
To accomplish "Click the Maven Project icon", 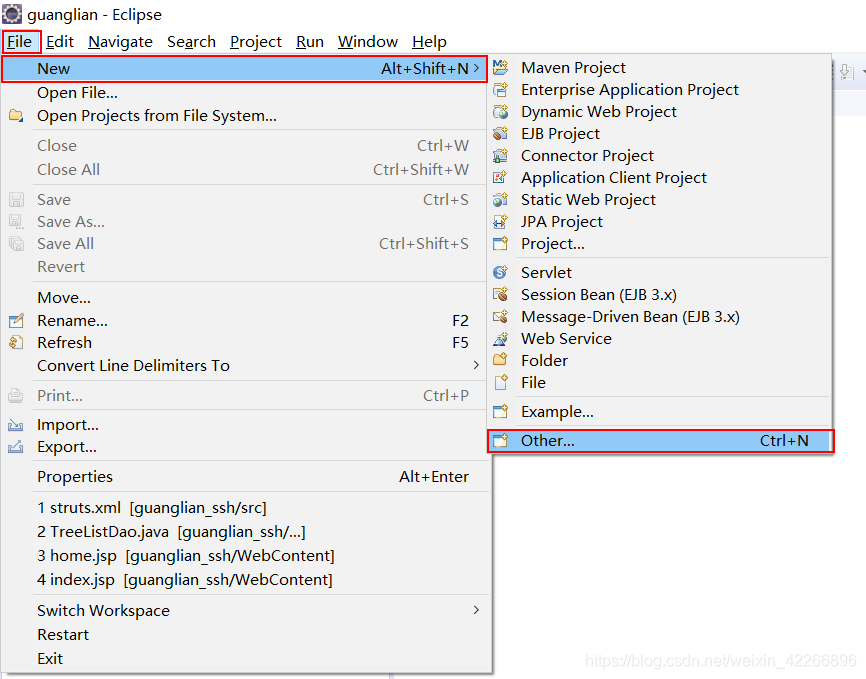I will pyautogui.click(x=500, y=67).
